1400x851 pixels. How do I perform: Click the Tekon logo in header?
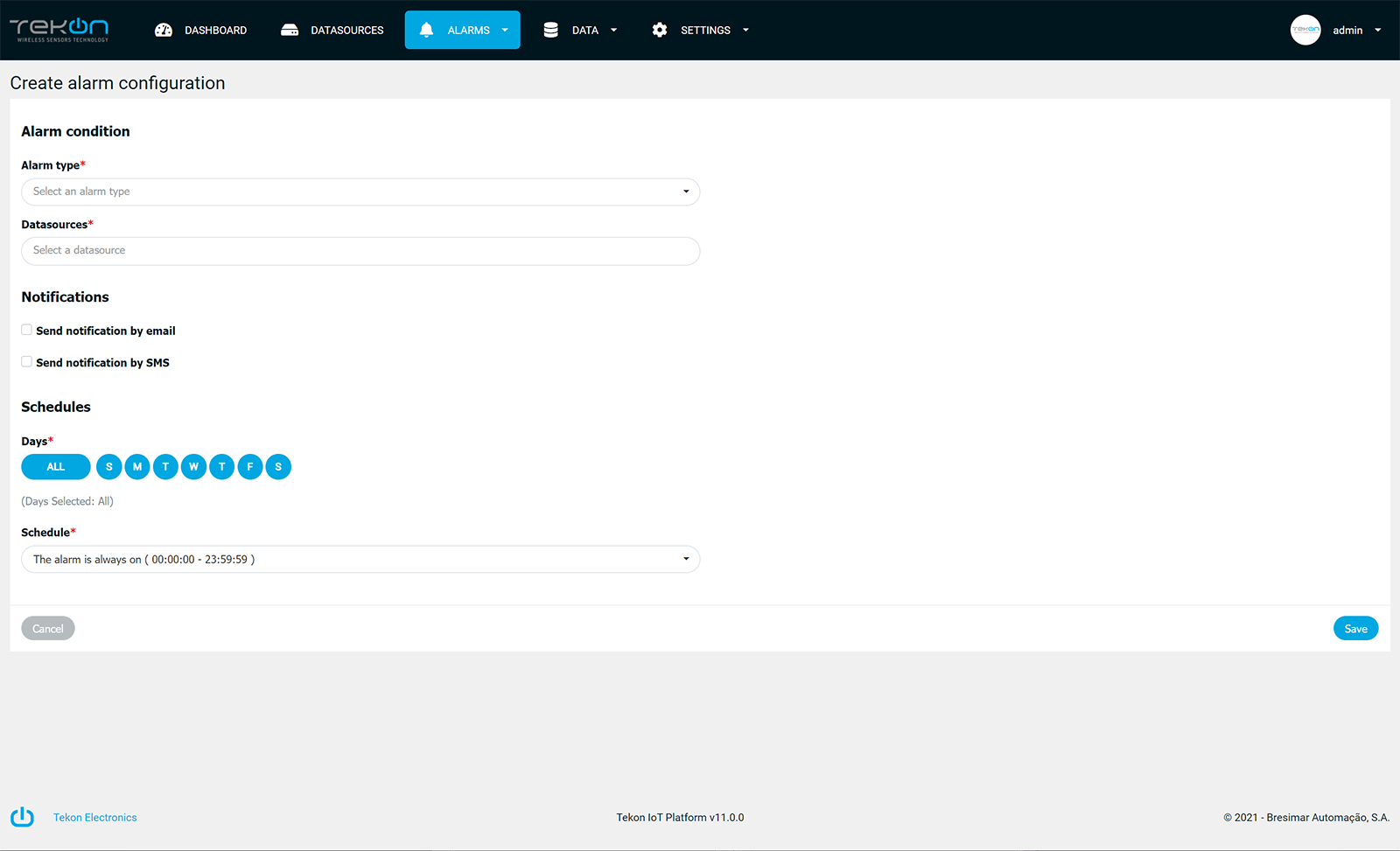coord(59,30)
